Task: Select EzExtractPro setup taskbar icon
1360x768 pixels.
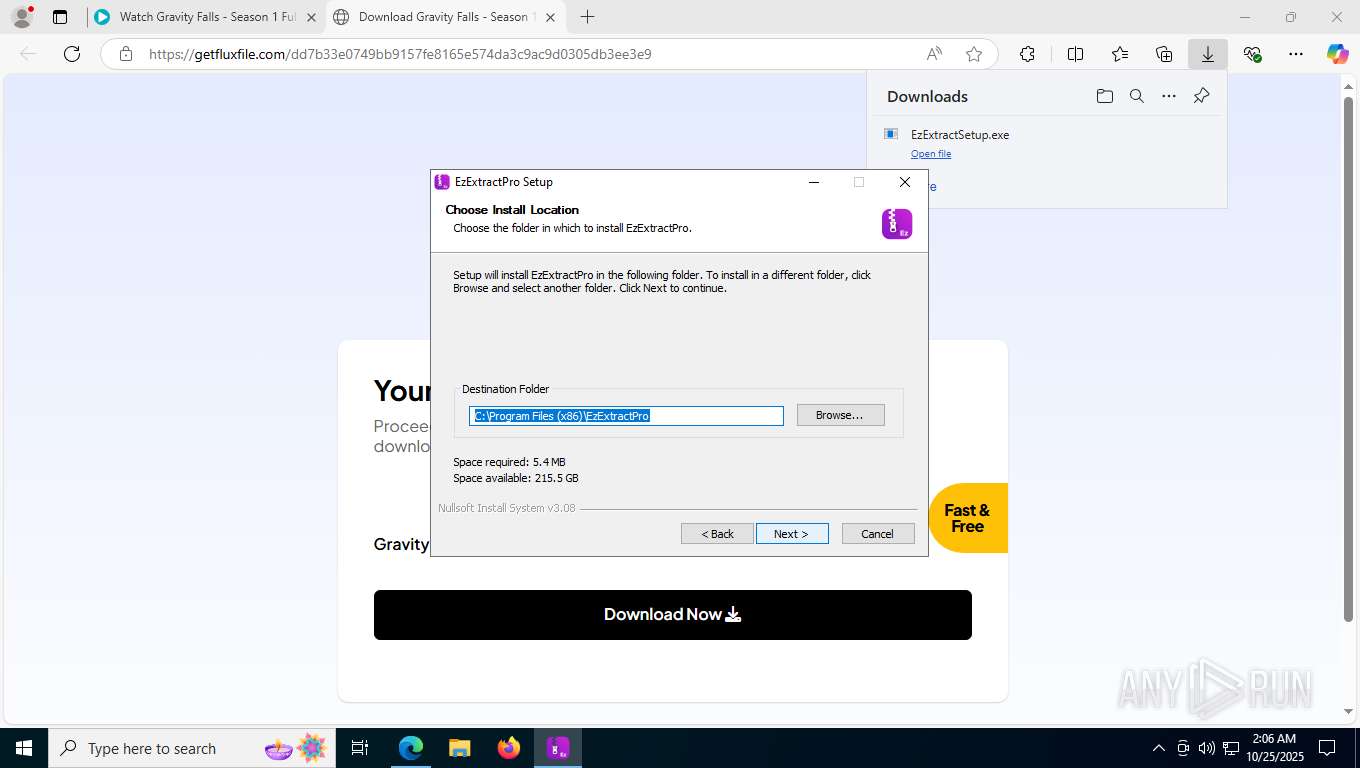Action: (x=558, y=748)
